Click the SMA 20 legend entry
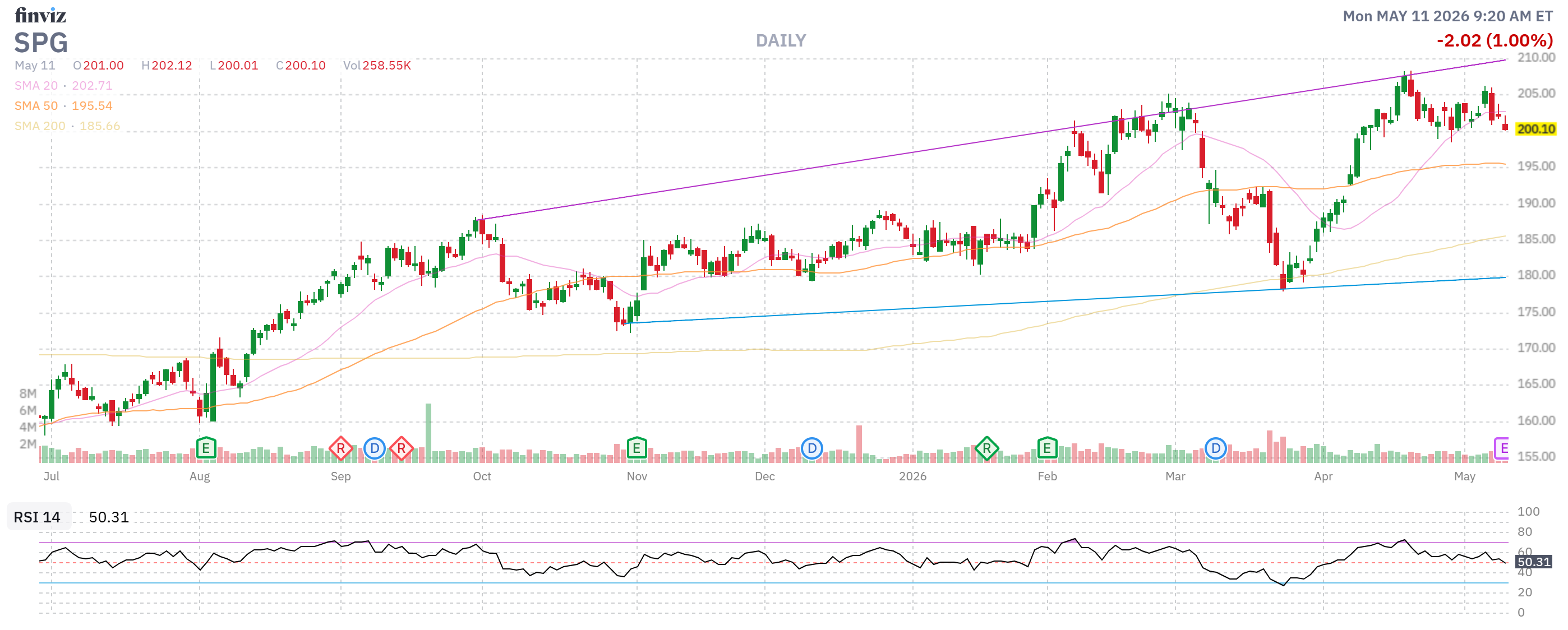 63,86
